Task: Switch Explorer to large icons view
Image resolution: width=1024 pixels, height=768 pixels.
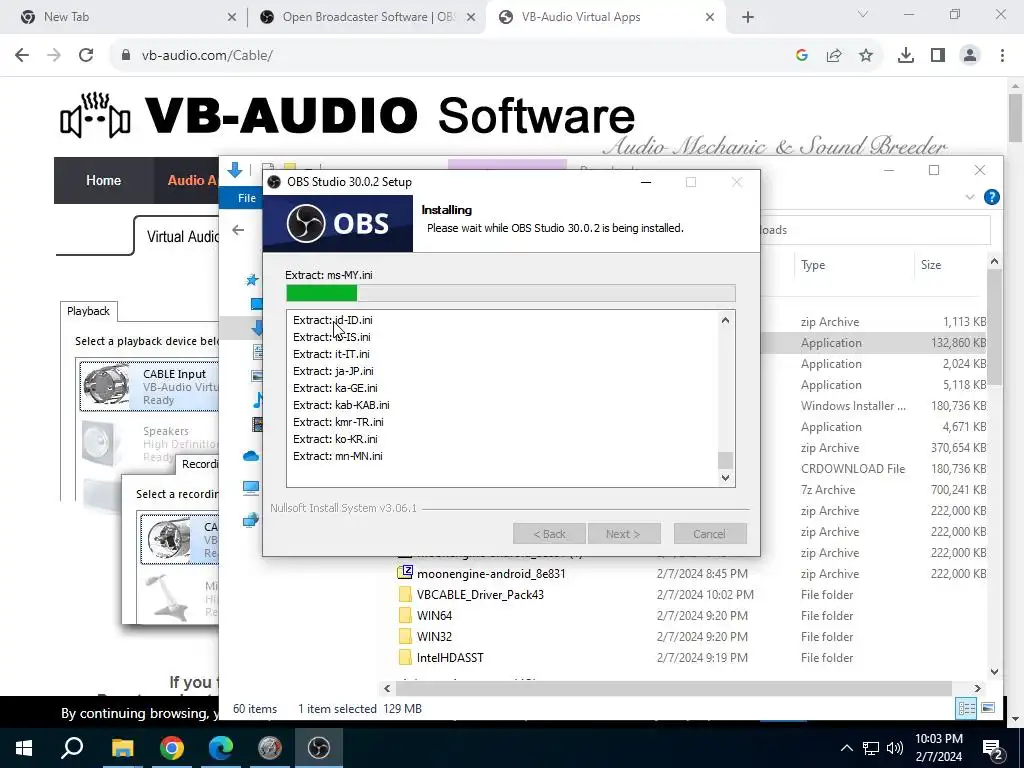Action: (x=988, y=709)
